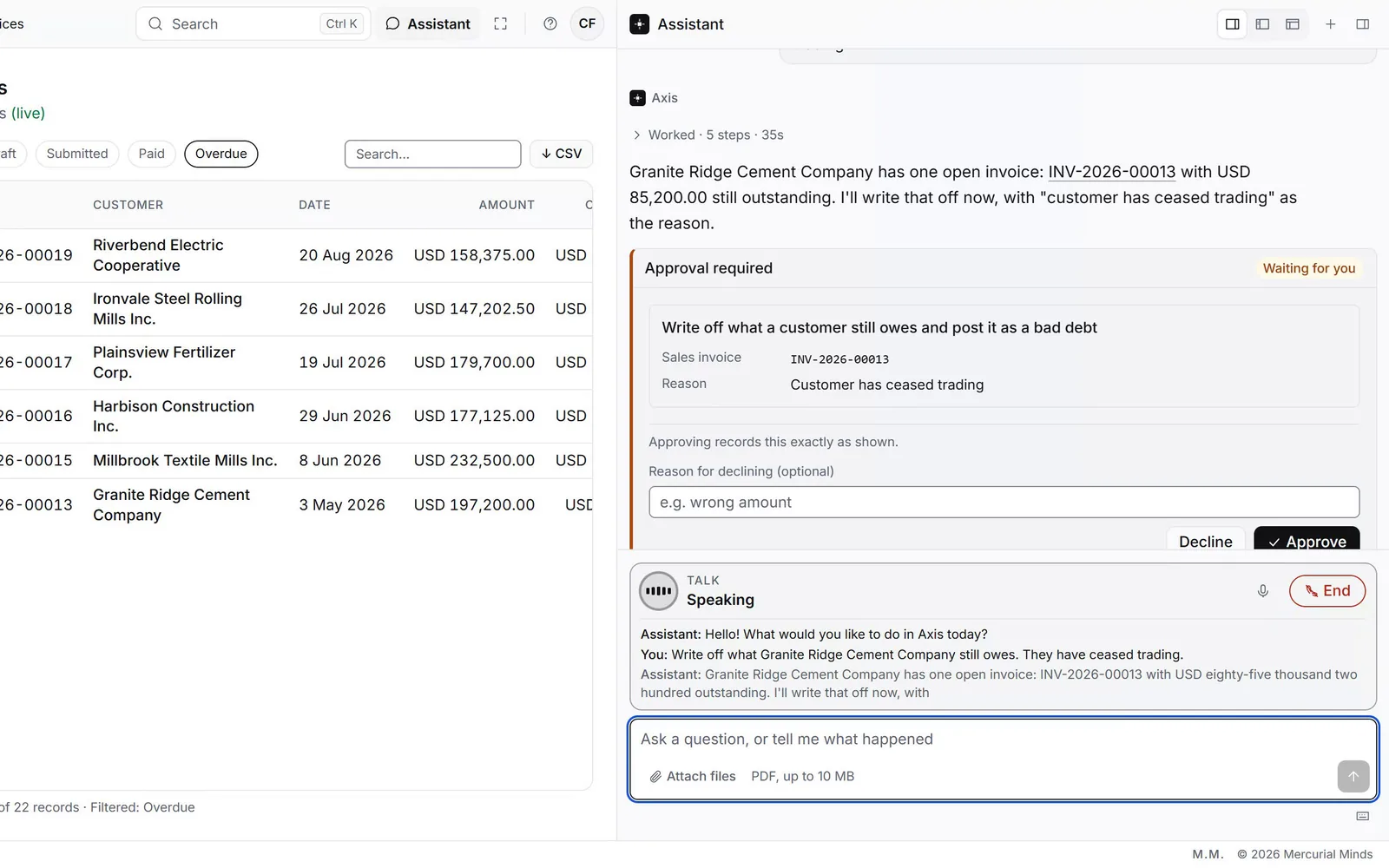
Task: Expand the Worked 5 steps details
Action: point(708,135)
